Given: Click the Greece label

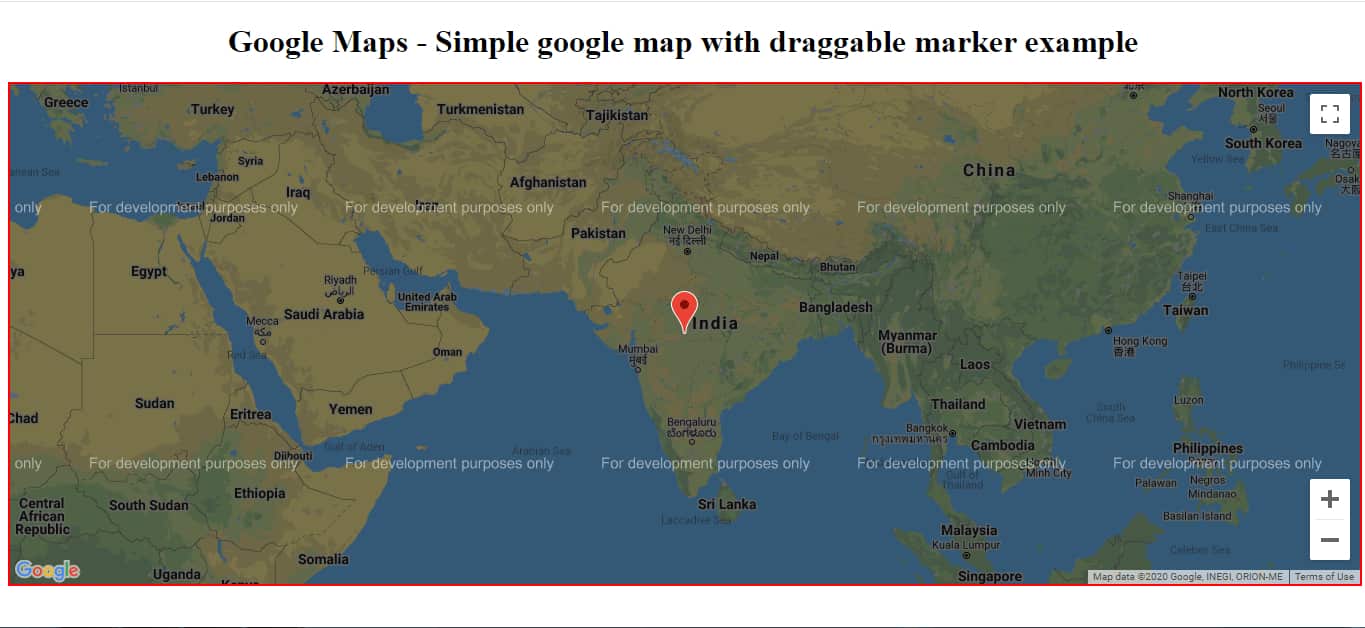Looking at the screenshot, I should click(x=66, y=102).
